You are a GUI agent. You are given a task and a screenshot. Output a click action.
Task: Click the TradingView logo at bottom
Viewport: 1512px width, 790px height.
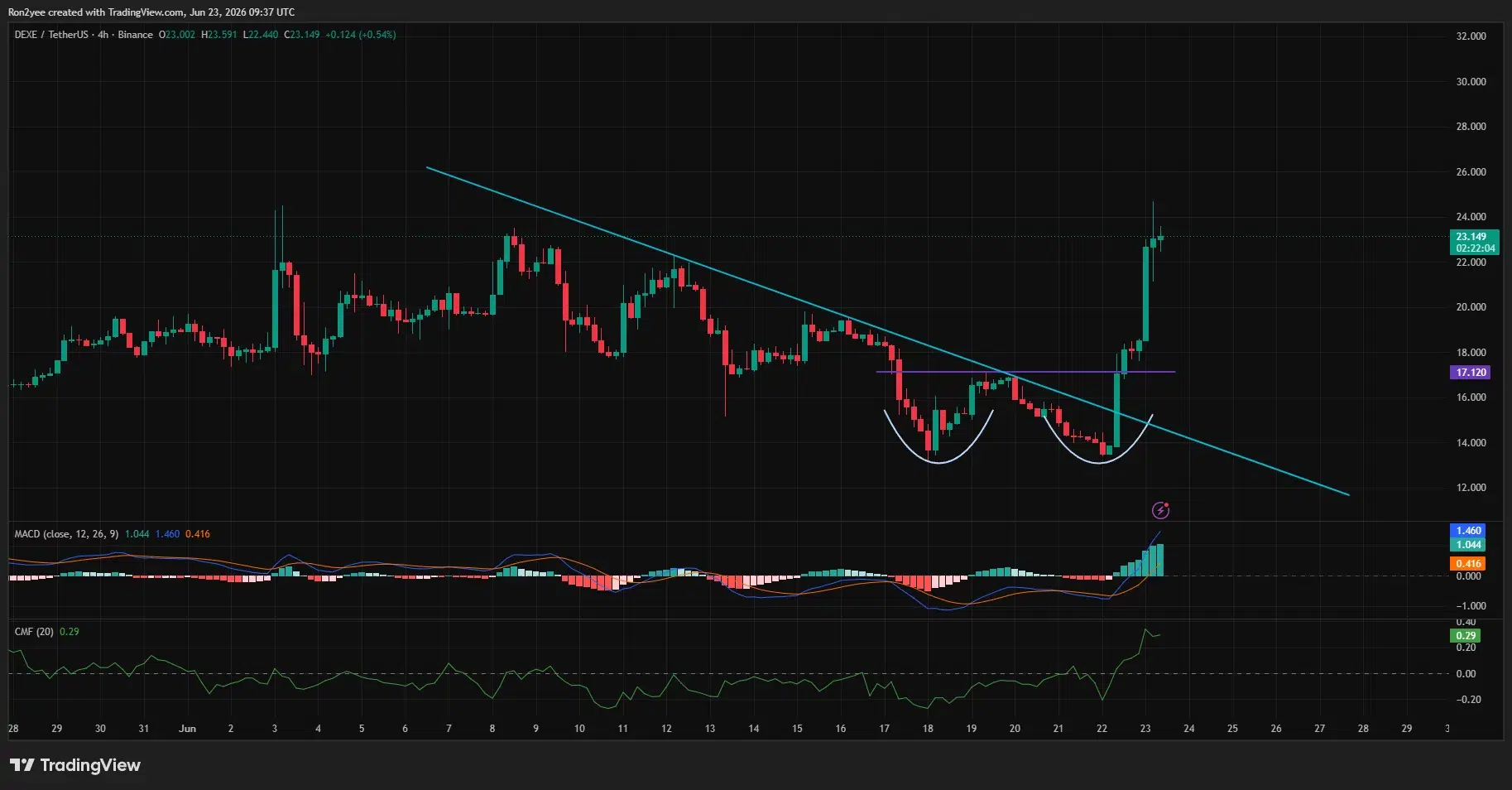[75, 765]
